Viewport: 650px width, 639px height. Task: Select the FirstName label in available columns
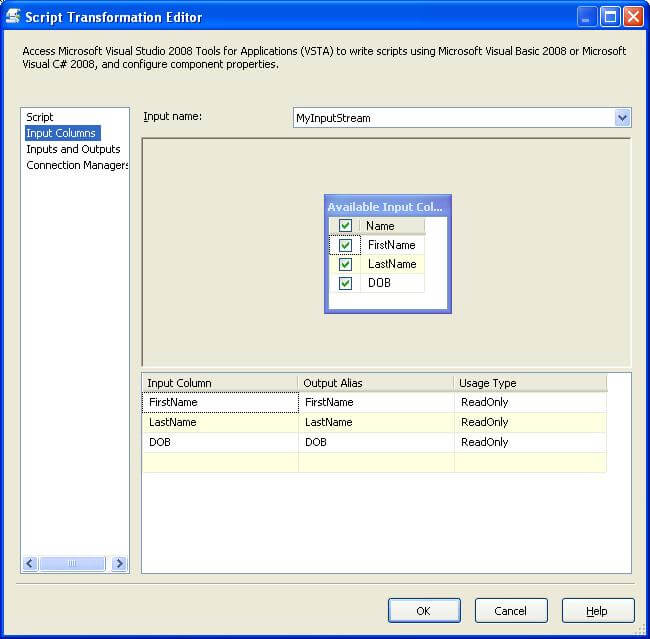click(x=392, y=245)
